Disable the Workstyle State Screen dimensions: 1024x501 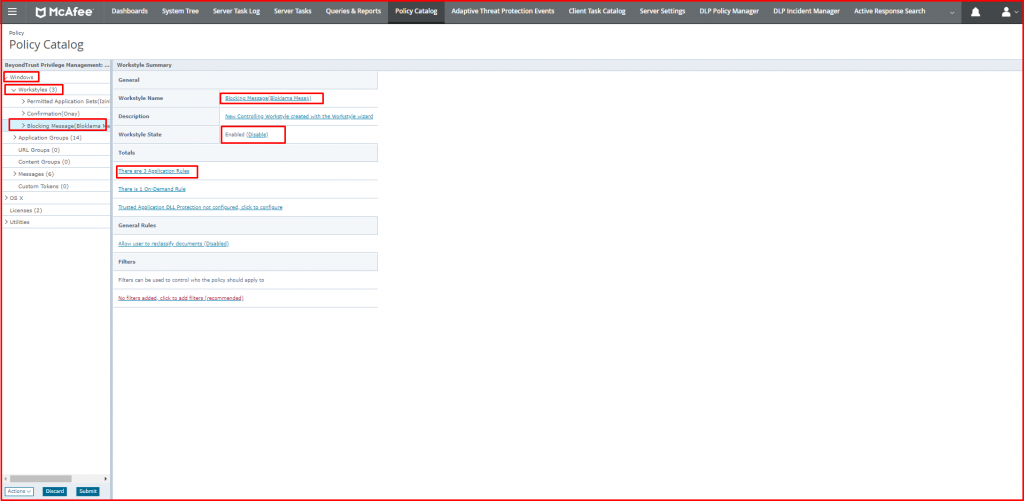click(257, 134)
